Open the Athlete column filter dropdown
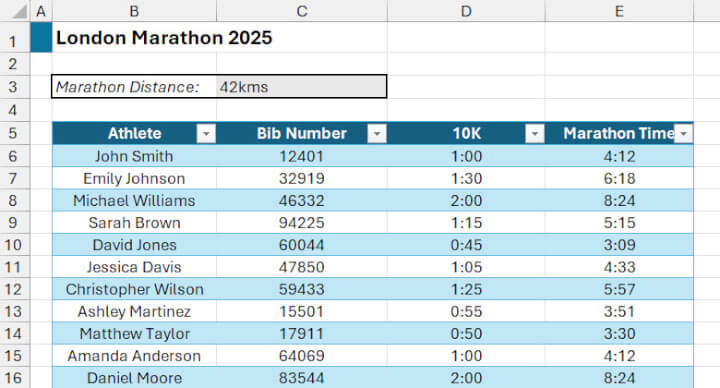Screen dimensions: 720x388 (x=206, y=134)
